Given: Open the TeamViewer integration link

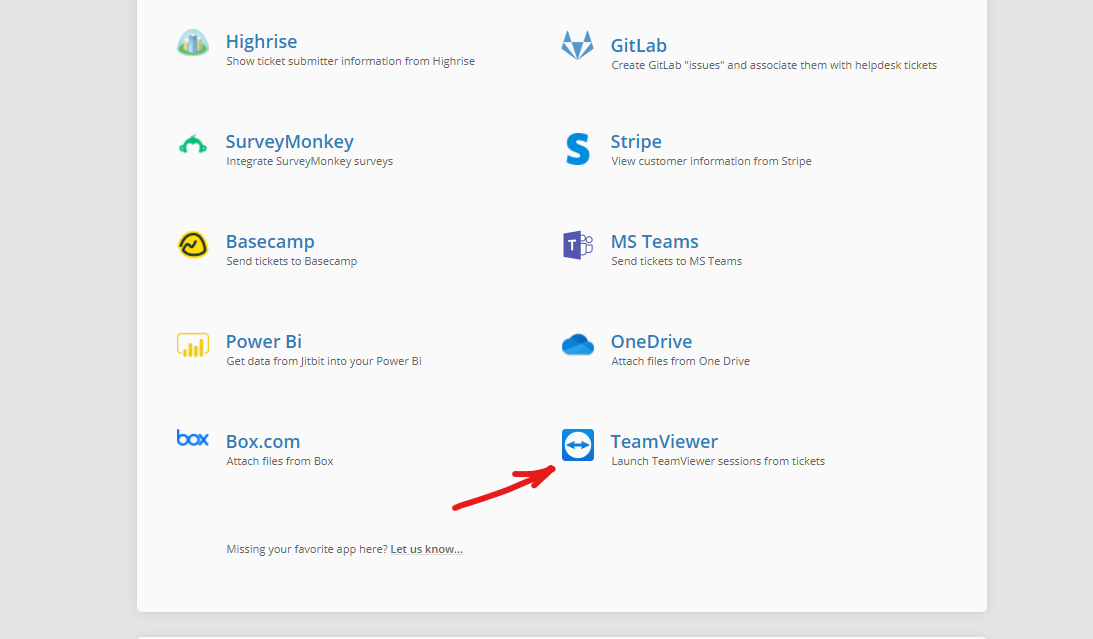Looking at the screenshot, I should 664,441.
